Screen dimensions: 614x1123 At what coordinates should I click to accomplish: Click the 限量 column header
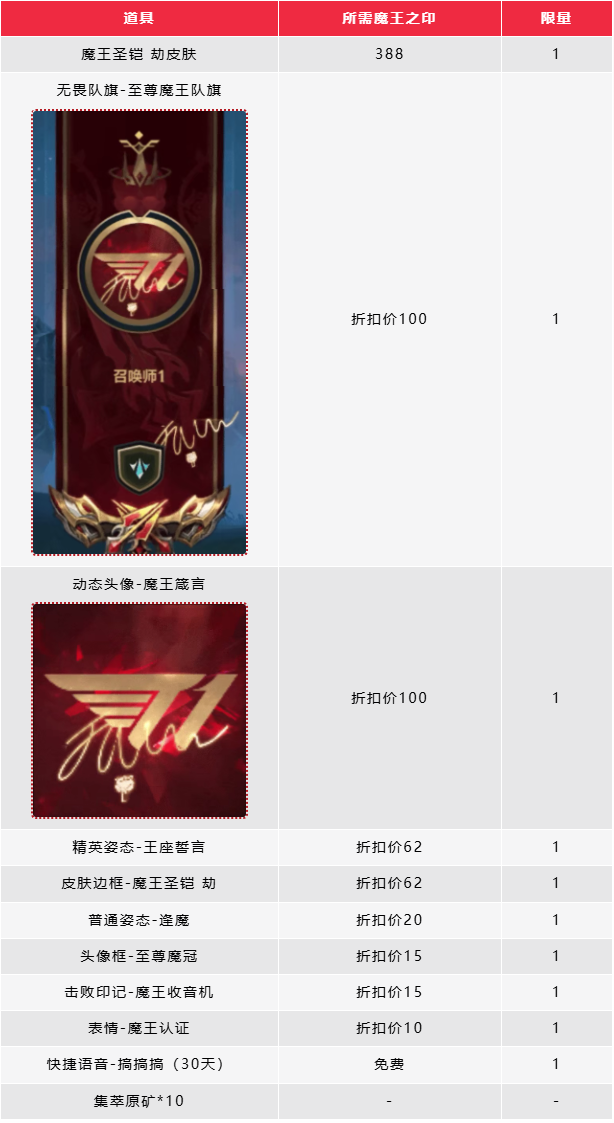pyautogui.click(x=556, y=19)
